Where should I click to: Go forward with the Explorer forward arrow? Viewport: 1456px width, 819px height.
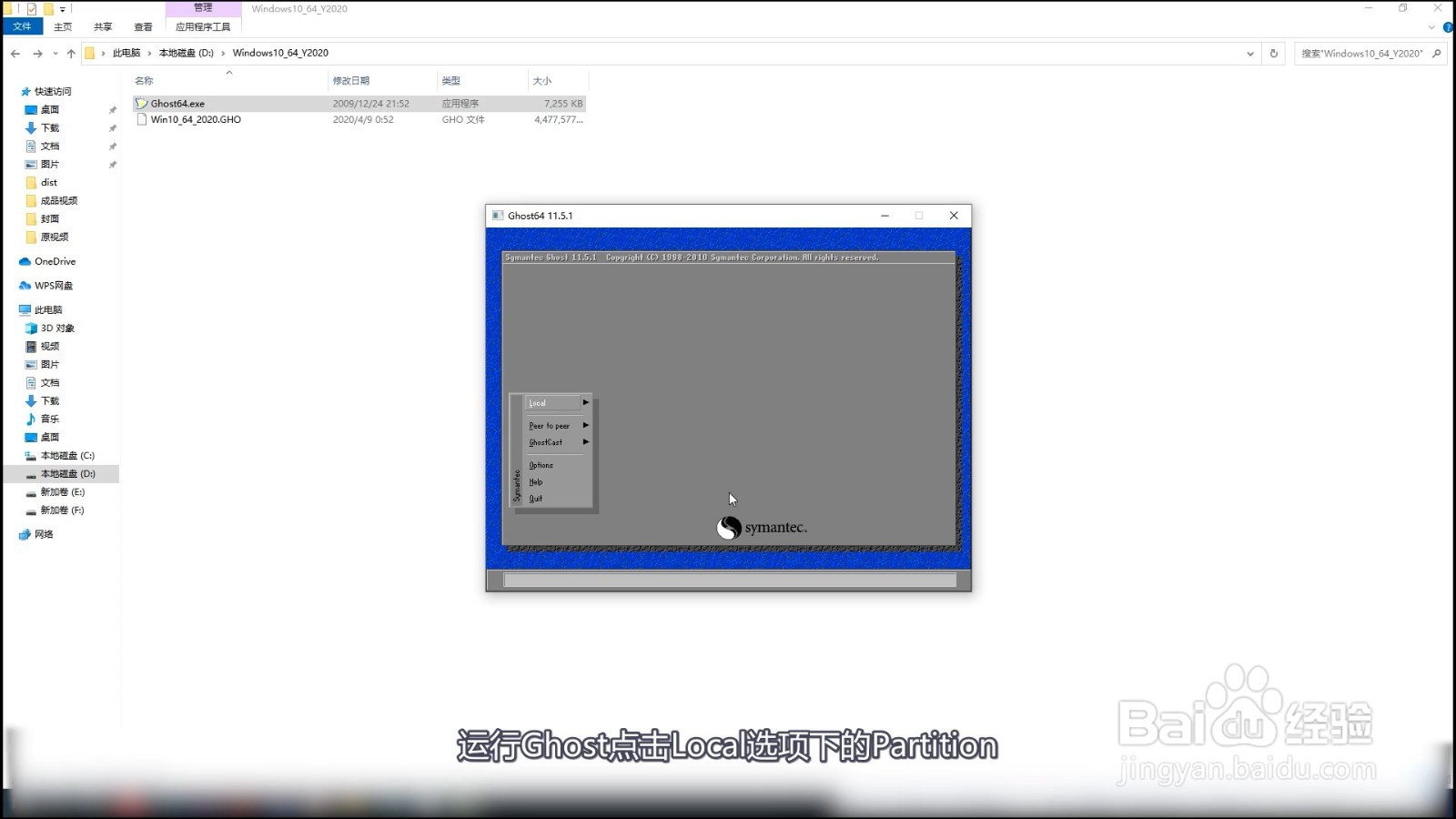pos(37,54)
